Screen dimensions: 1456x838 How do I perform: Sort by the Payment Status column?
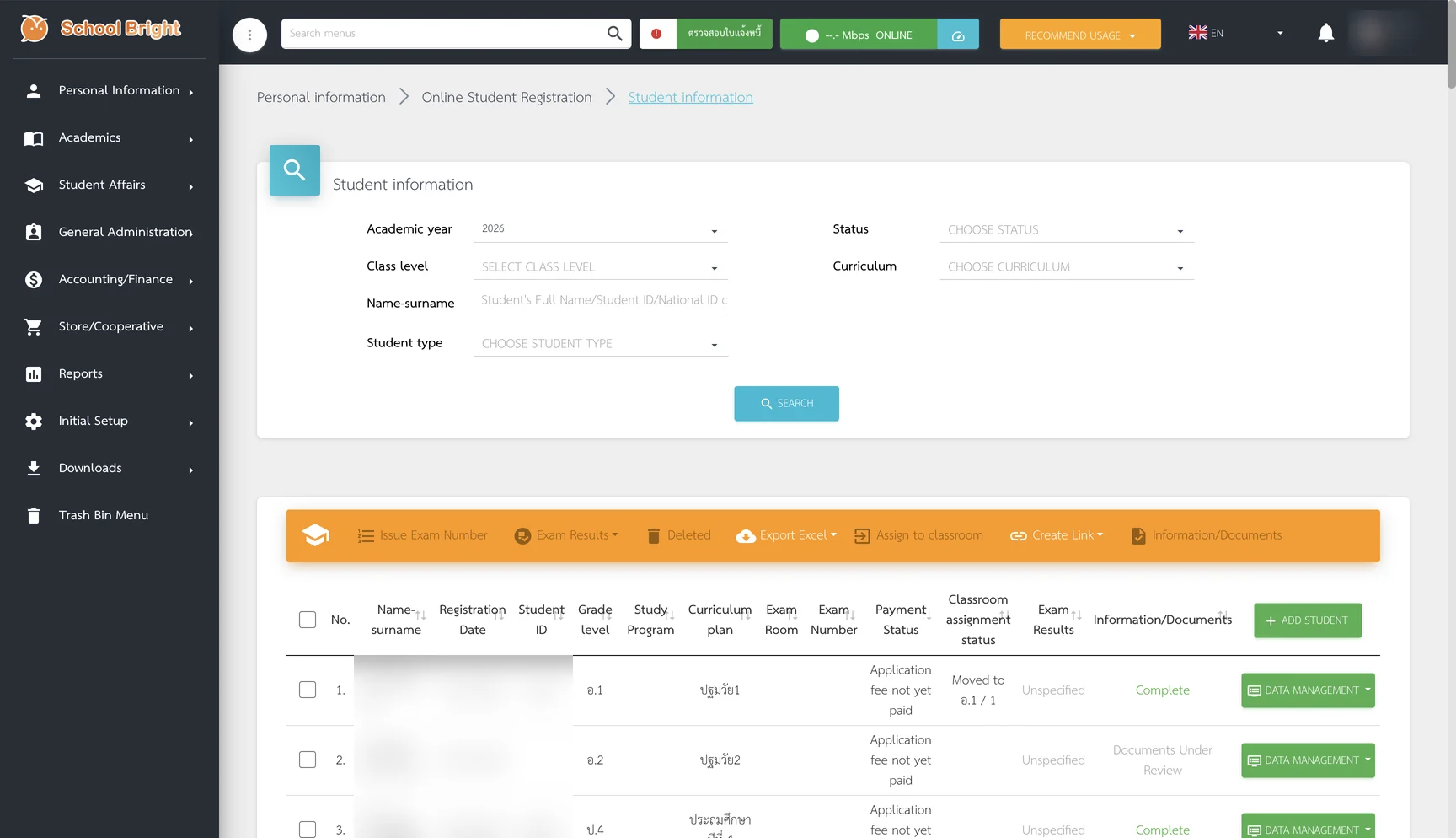pos(902,620)
